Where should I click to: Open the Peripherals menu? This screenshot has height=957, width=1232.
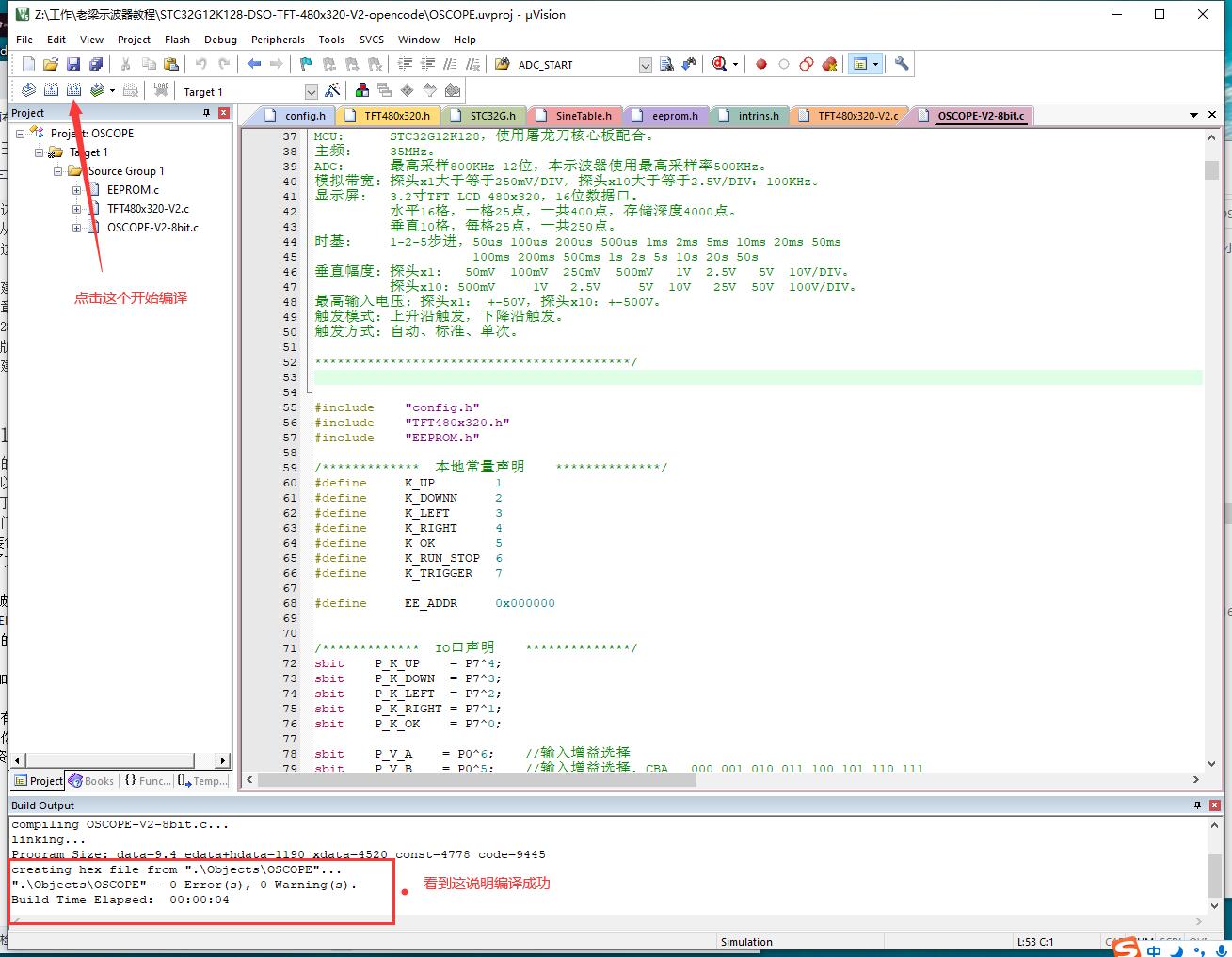[x=278, y=40]
